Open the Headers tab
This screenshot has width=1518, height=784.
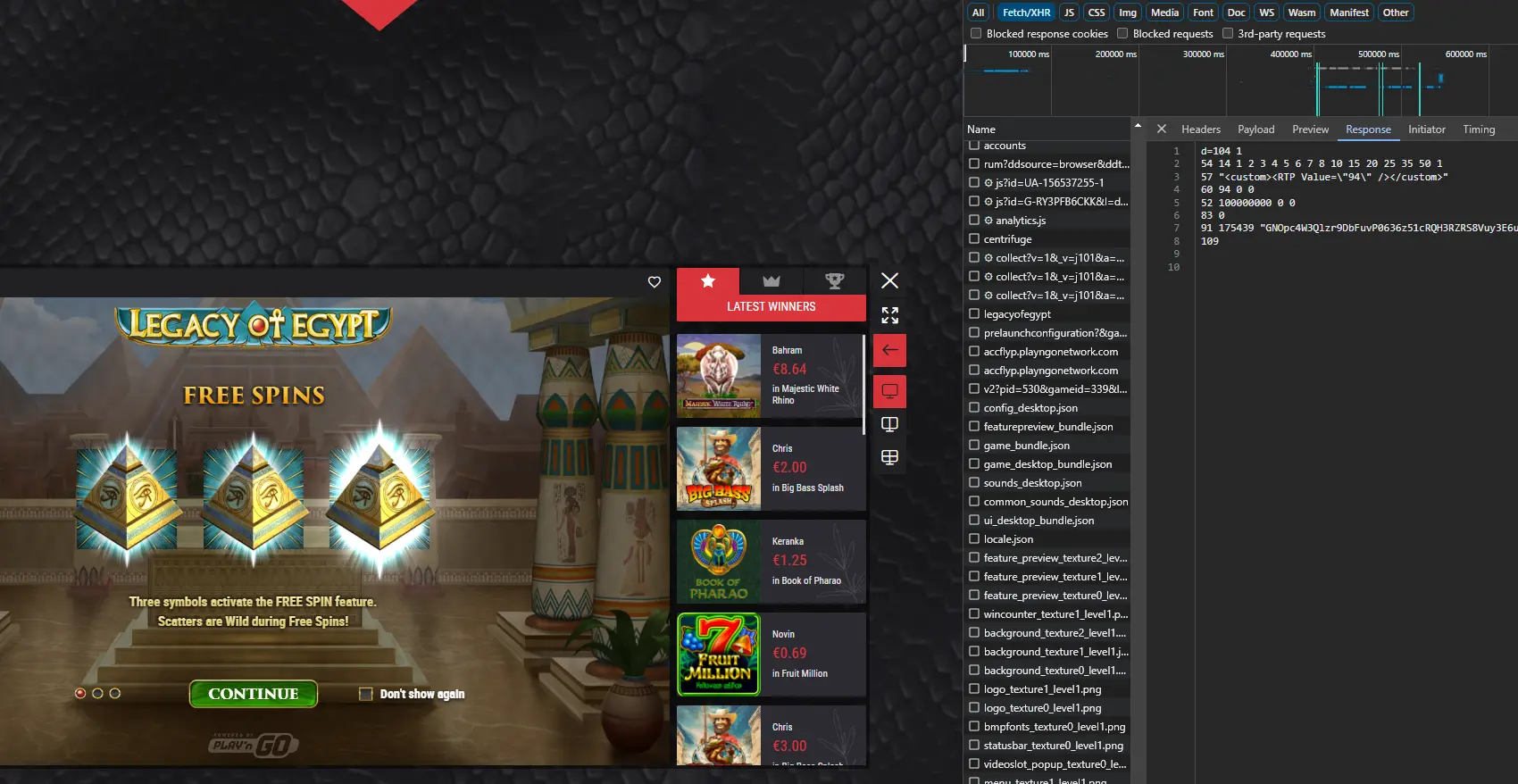click(1201, 129)
